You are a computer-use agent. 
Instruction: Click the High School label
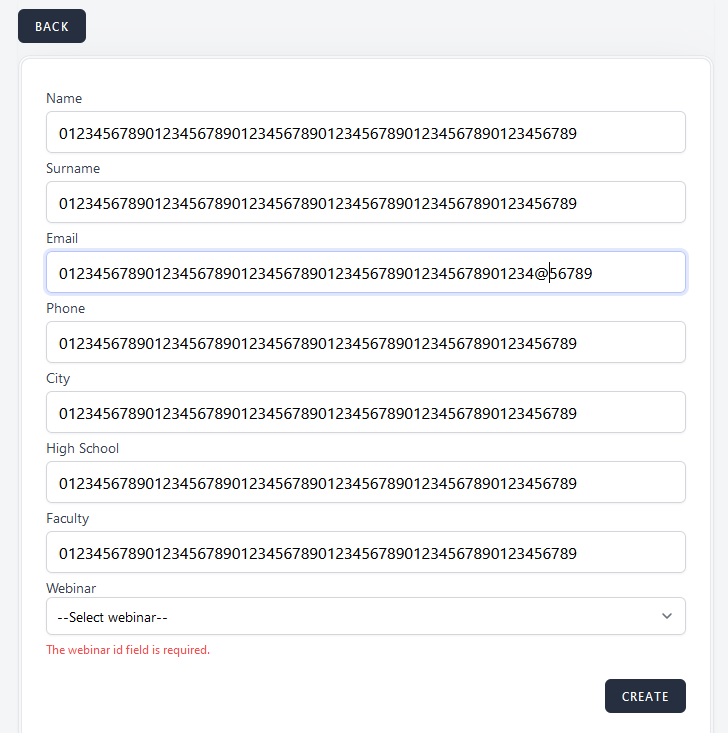click(x=83, y=448)
